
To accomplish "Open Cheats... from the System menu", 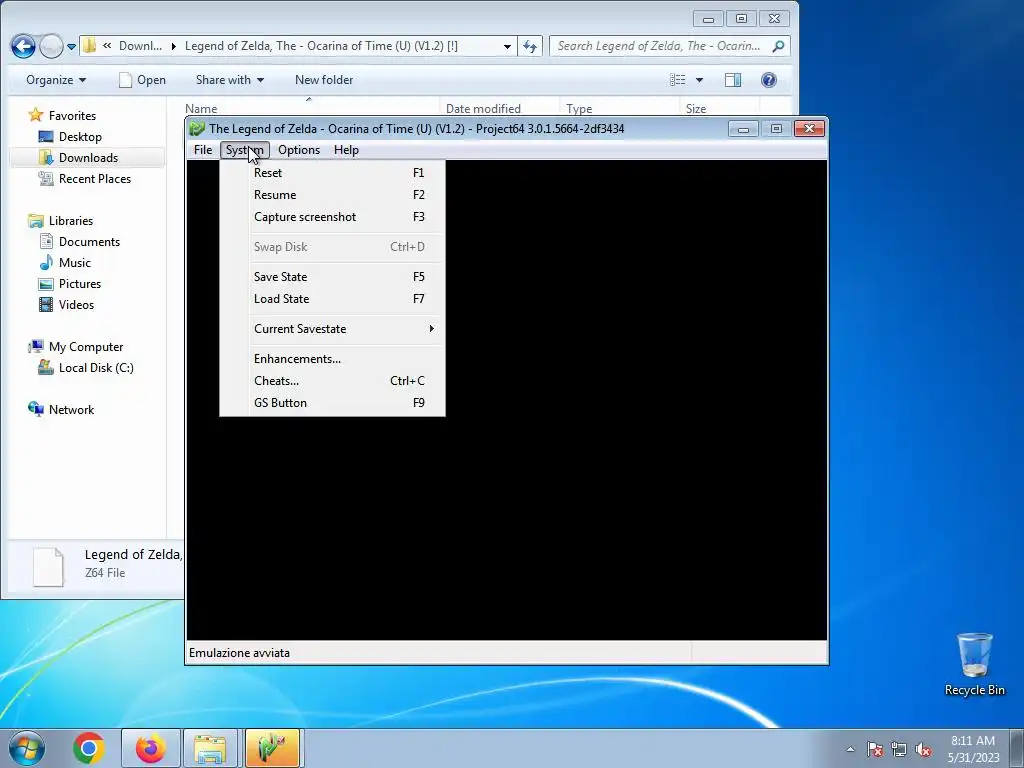I will tap(332, 381).
